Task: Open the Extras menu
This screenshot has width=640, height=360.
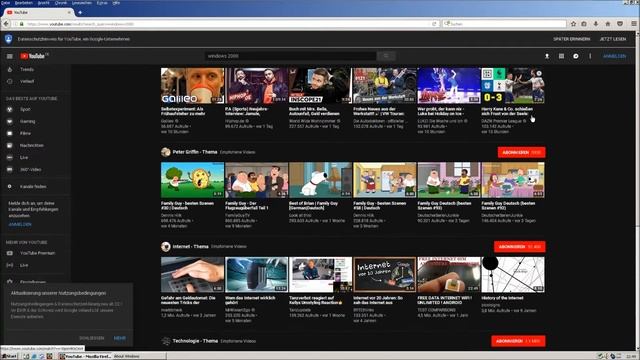Action: click(x=102, y=2)
